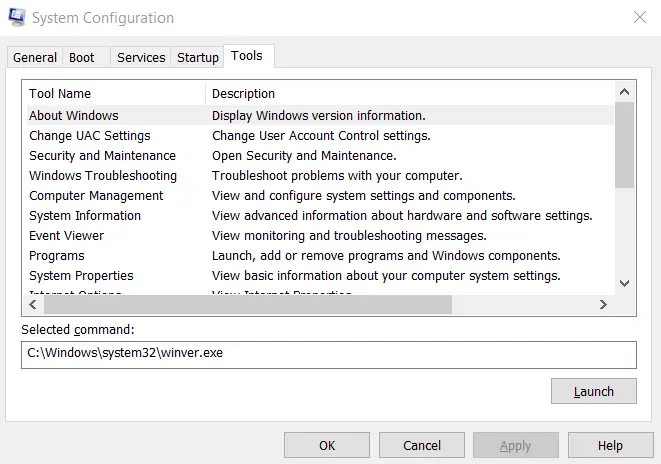
Task: Close the System Configuration window
Action: click(x=639, y=18)
